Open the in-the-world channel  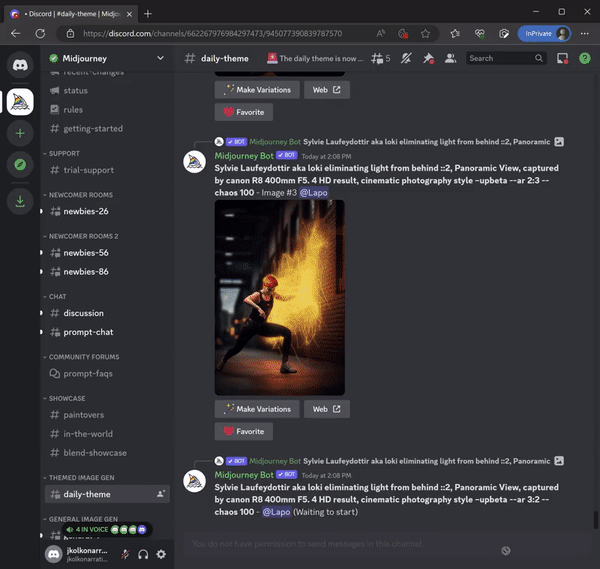tap(107, 434)
